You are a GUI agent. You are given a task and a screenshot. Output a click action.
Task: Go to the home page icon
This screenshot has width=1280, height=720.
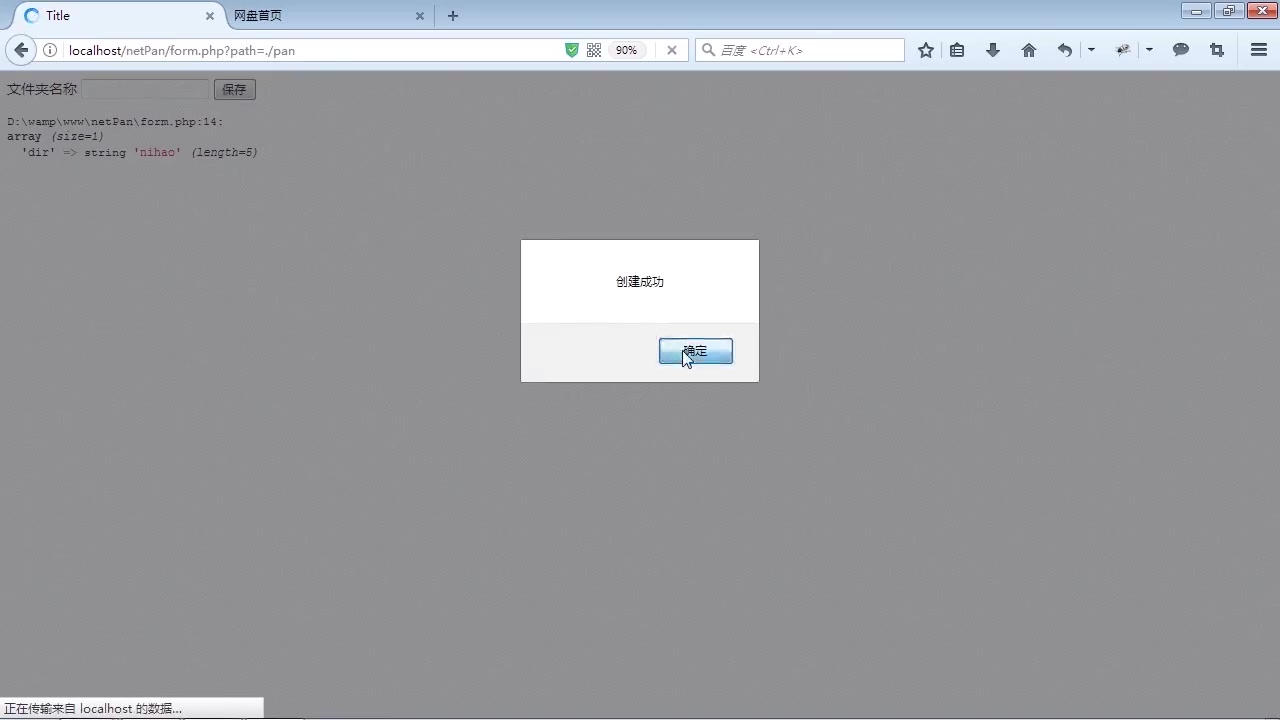1029,50
